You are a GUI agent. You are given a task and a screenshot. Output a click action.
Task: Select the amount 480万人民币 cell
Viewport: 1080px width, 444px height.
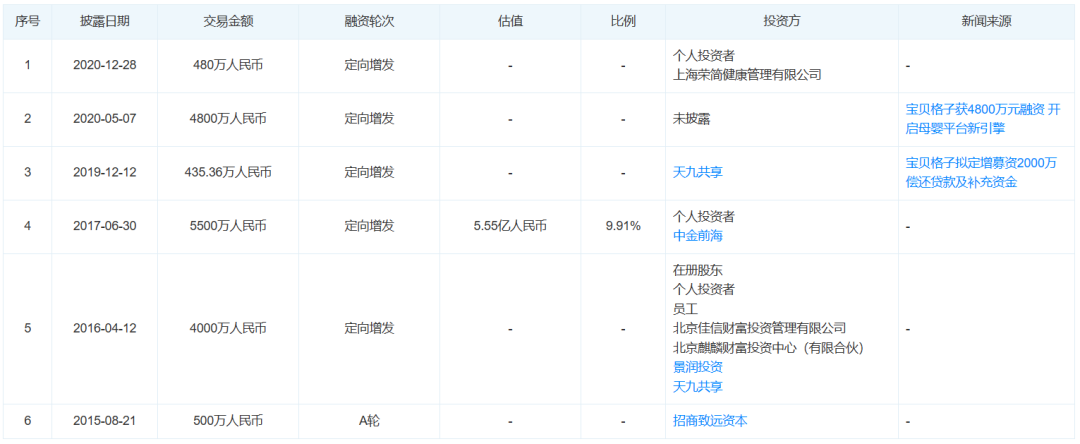[x=229, y=65]
